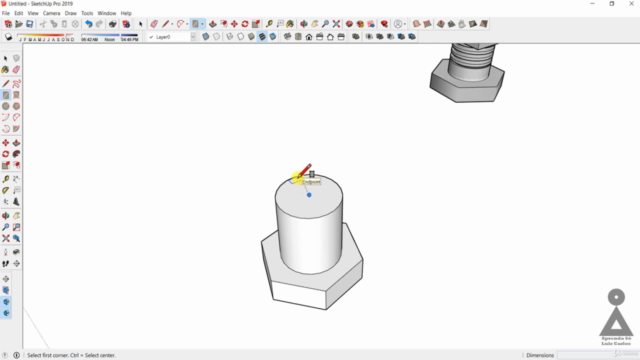The width and height of the screenshot is (640, 360).
Task: Select the Freehand tool in the left toolbar
Action: point(16,84)
